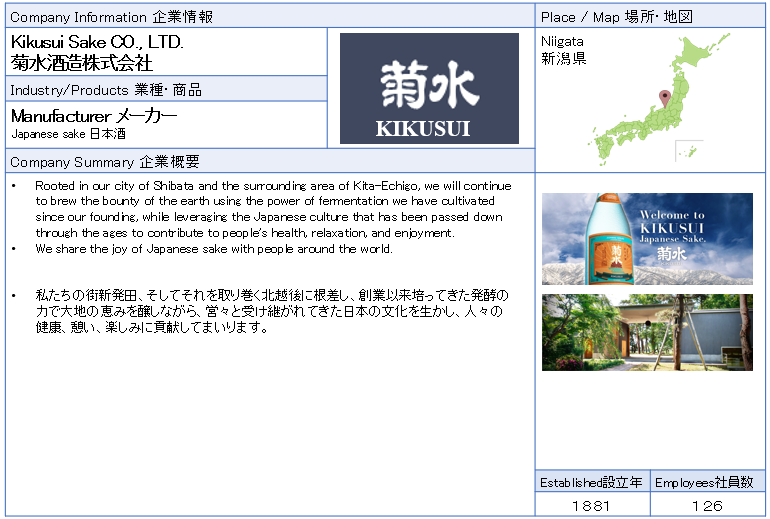770x519 pixels.
Task: Click the KIKUSUI logo image
Action: 429,88
